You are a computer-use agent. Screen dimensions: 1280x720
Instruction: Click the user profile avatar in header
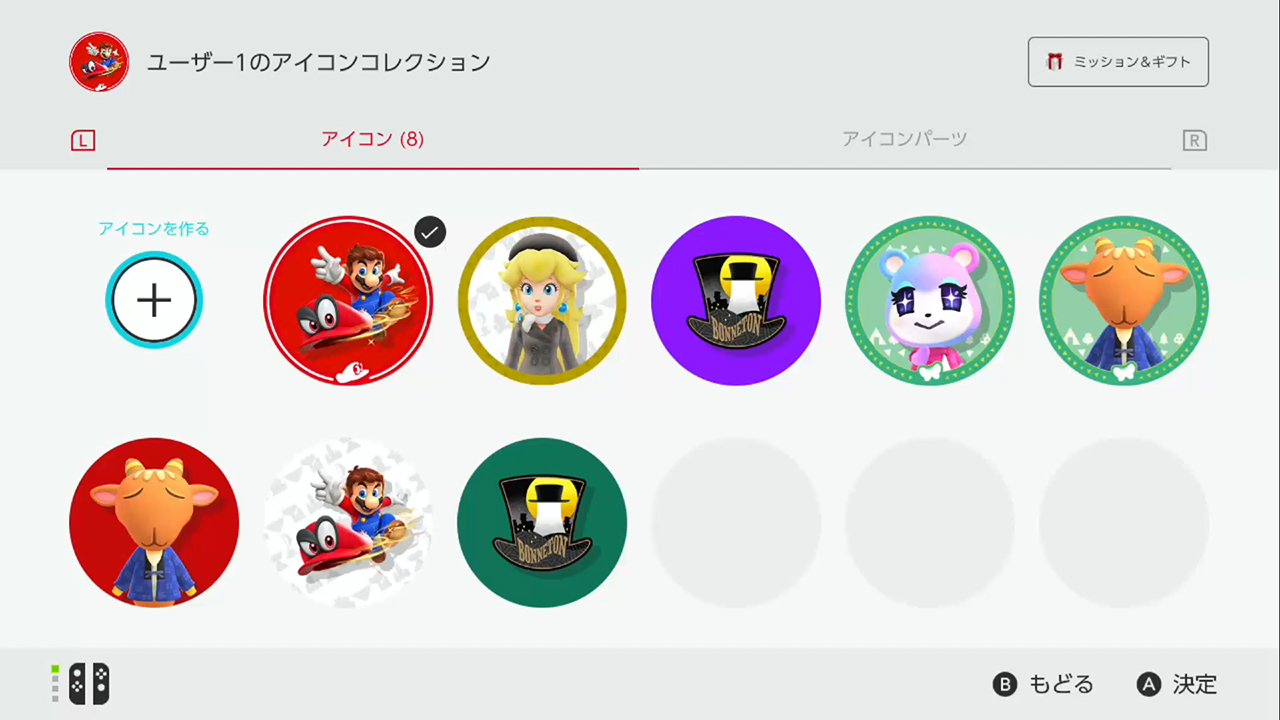[99, 62]
